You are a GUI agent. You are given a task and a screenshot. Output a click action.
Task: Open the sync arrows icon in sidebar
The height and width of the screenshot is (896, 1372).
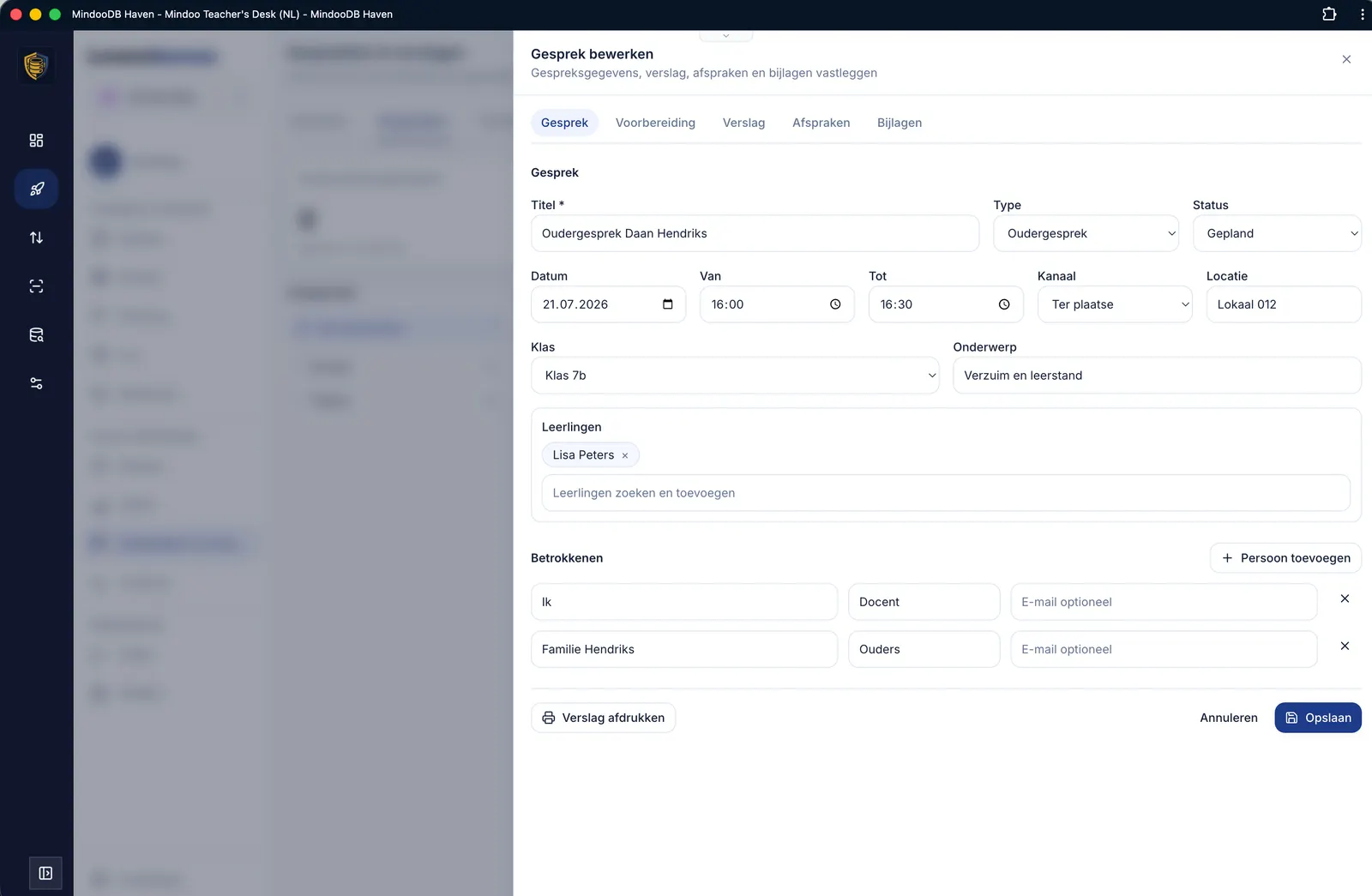36,238
